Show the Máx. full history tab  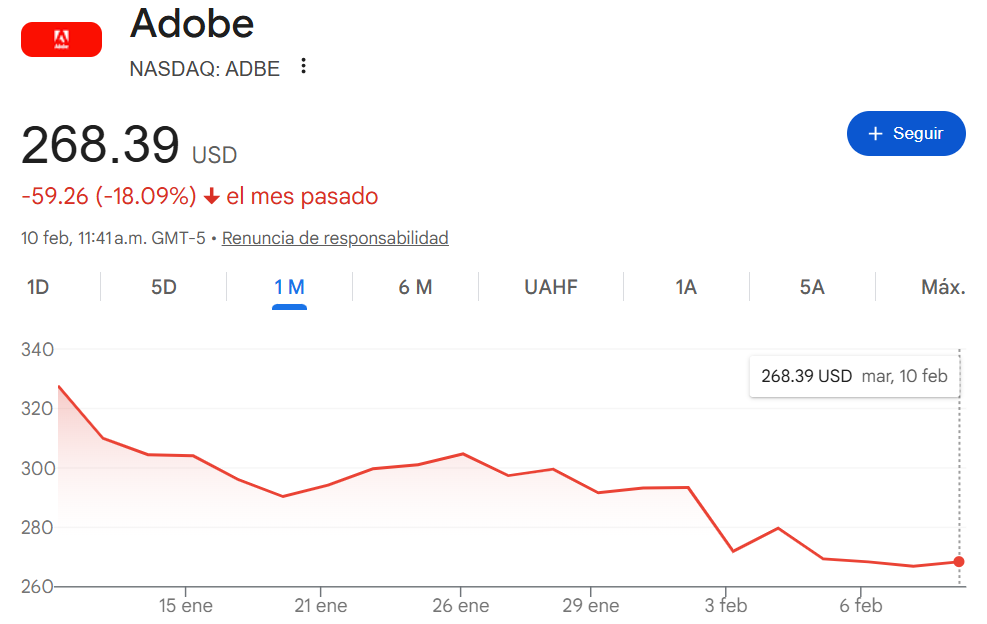(x=942, y=288)
